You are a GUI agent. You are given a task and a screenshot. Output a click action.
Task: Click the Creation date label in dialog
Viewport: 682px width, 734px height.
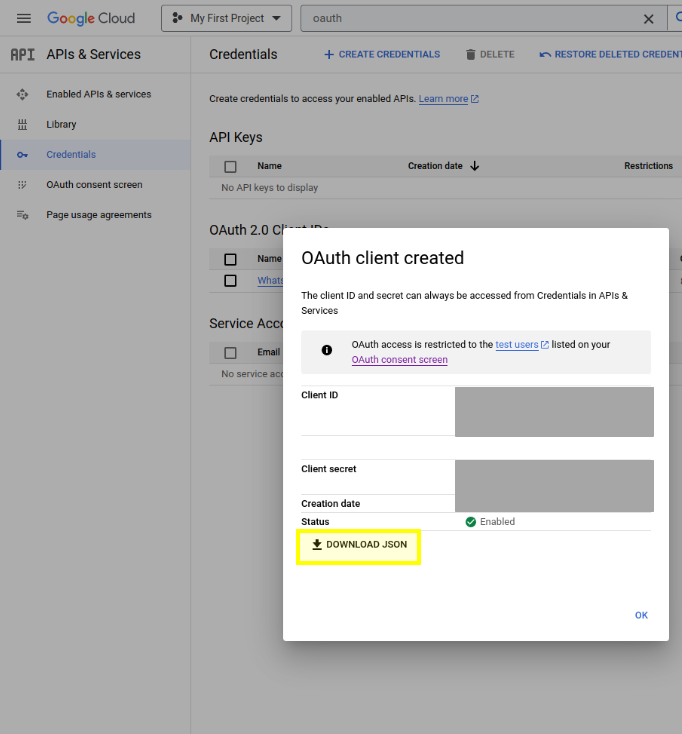330,504
